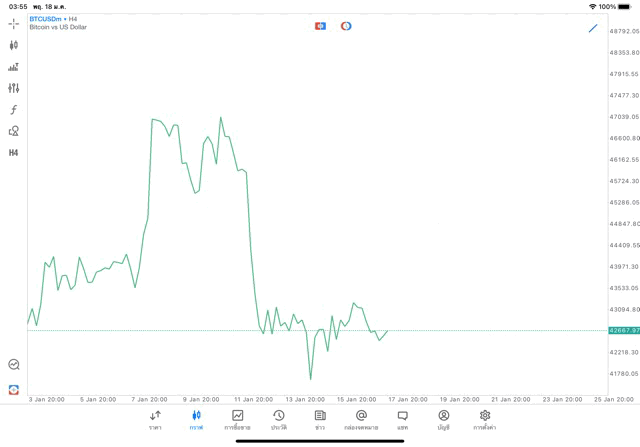Screen dimensions: 640x447
Task: Open chart settings sliders icon
Action: click(x=14, y=88)
